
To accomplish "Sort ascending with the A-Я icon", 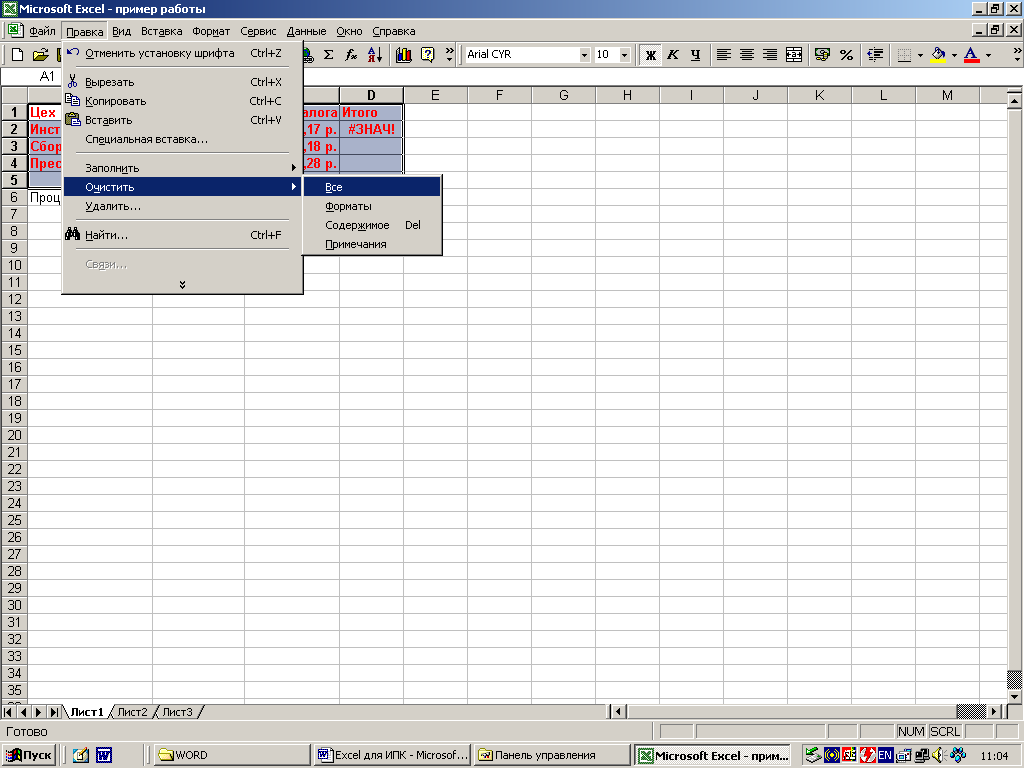I will 375,55.
